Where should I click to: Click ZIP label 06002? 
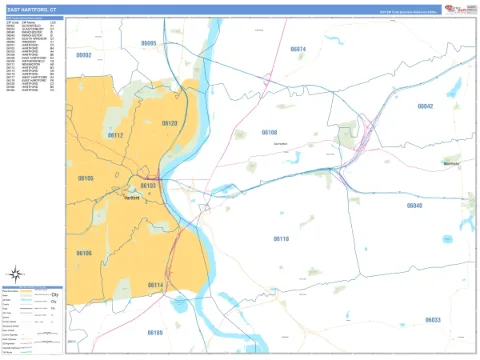pos(84,55)
